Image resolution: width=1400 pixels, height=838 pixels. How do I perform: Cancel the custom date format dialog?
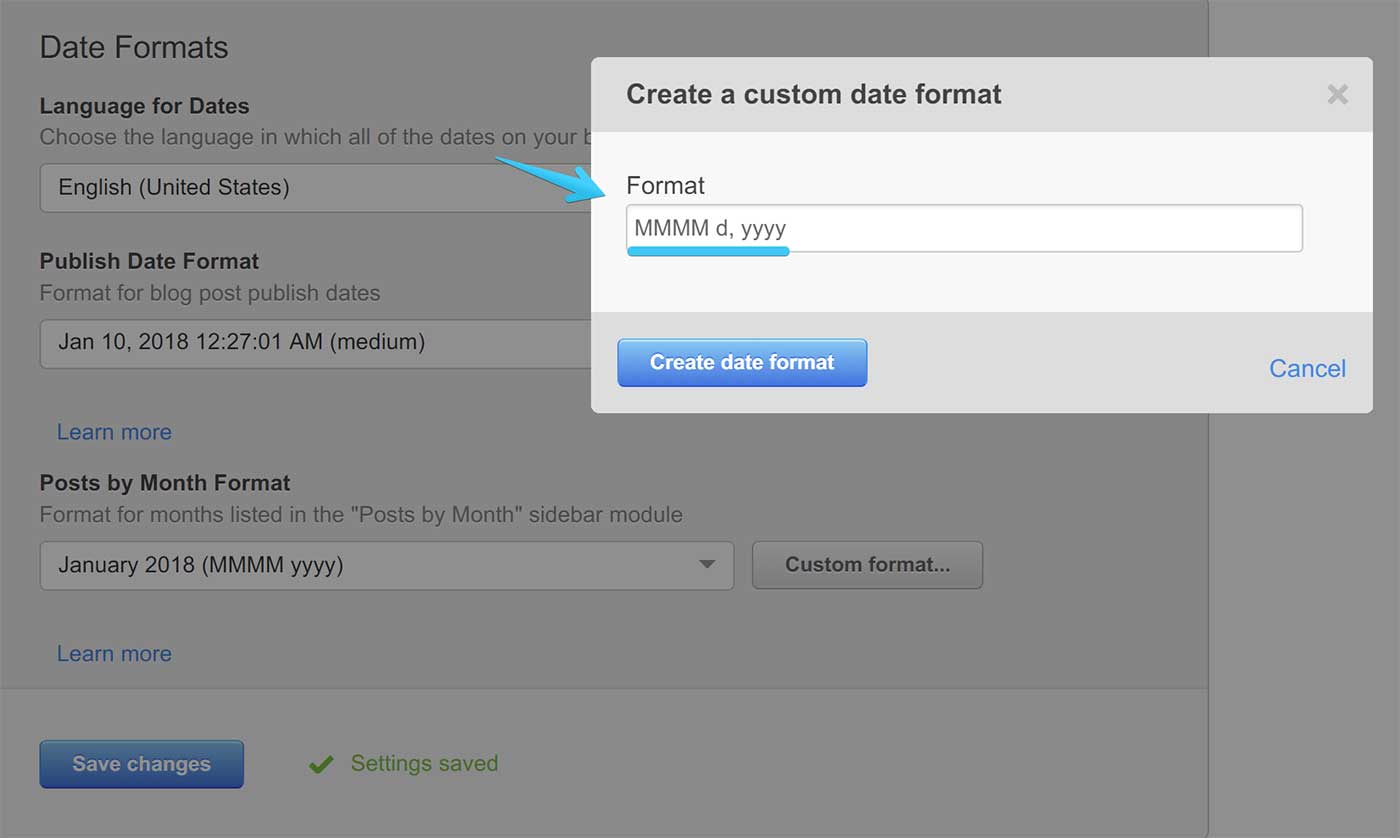1307,368
